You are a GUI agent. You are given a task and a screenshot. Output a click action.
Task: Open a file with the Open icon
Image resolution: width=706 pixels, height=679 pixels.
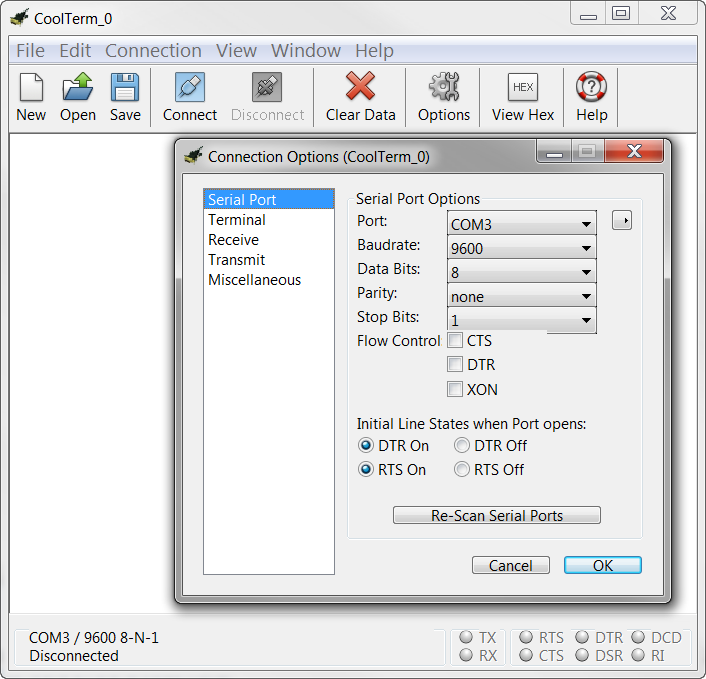coord(78,89)
